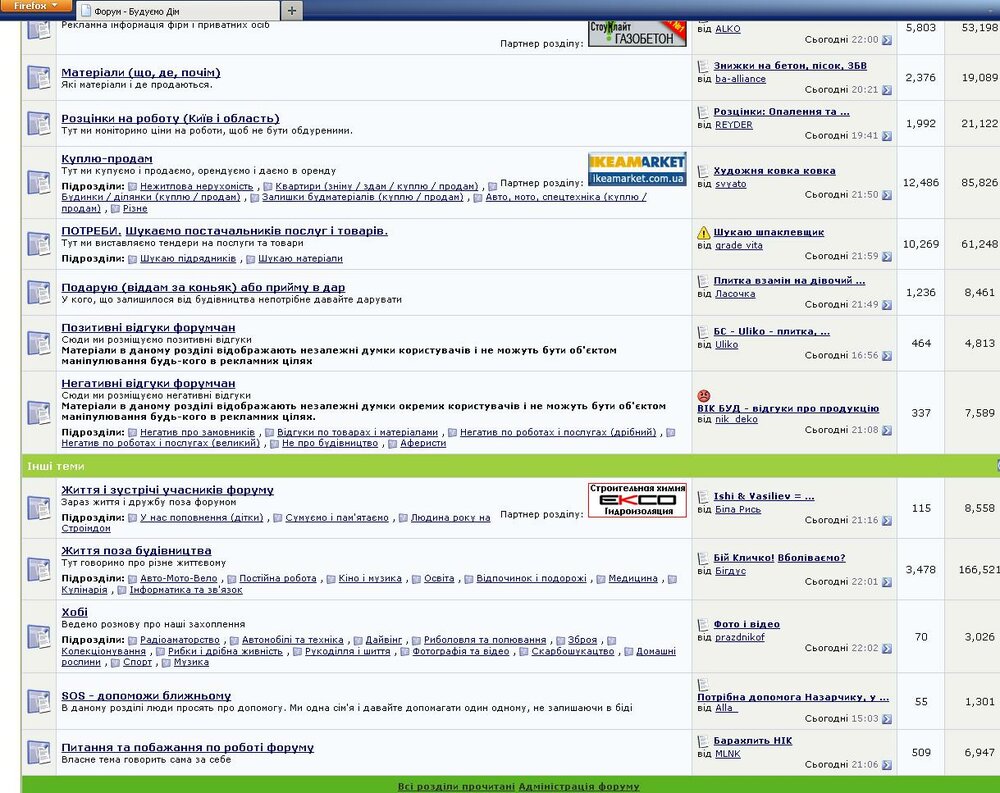Click forum status icon for Негативні відгуки
Viewport: 1000px width, 793px height.
pos(39,413)
